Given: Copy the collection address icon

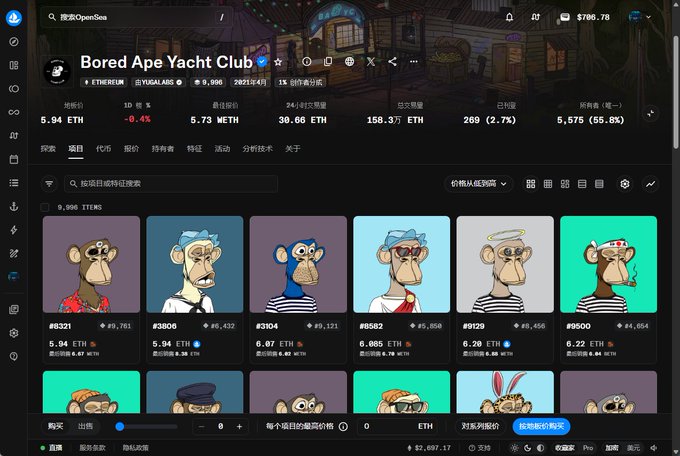Looking at the screenshot, I should [328, 62].
